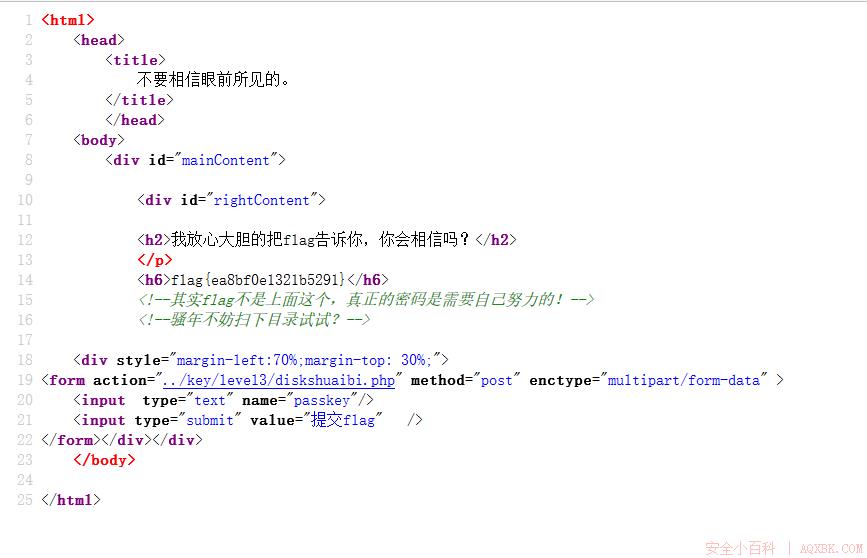Click the closing head tag on line 6
The width and height of the screenshot is (867, 558).
[x=135, y=119]
